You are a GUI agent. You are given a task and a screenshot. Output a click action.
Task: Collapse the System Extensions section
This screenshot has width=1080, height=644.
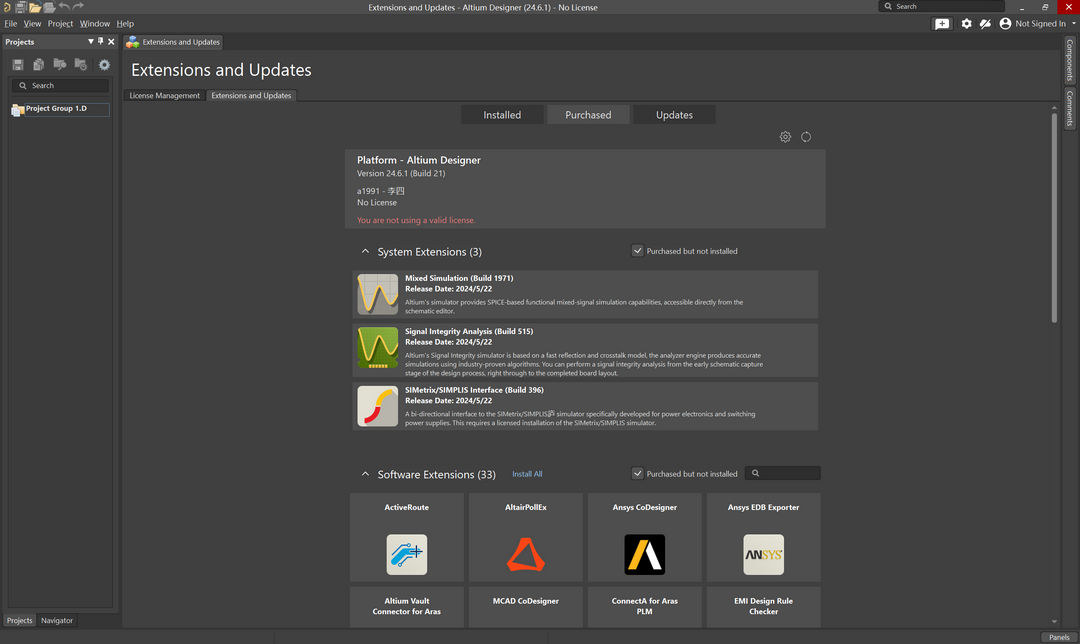(364, 251)
